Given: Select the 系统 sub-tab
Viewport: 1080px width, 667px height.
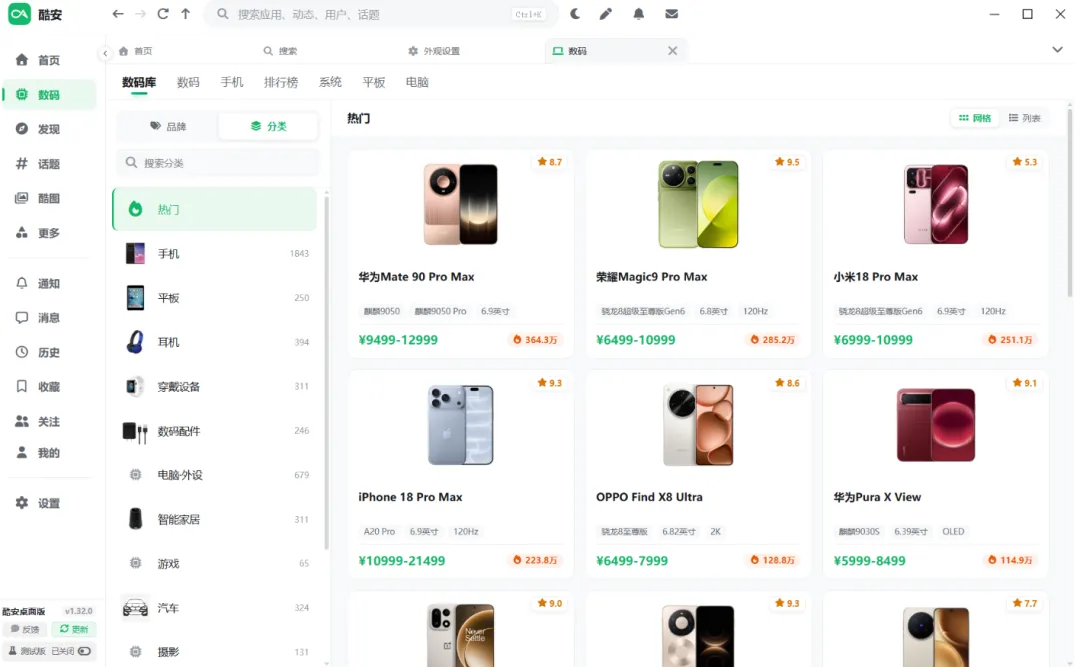Looking at the screenshot, I should [330, 82].
